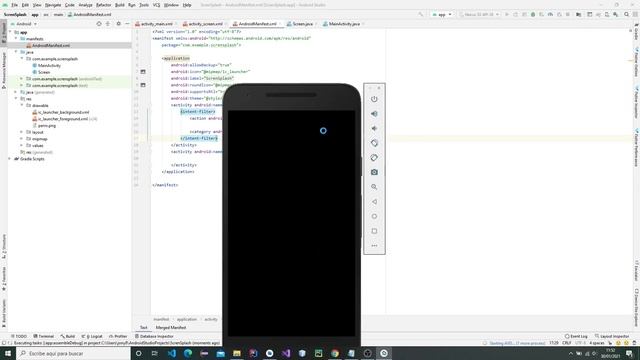
Task: Click the emulator Overview square button
Action: 374,231
